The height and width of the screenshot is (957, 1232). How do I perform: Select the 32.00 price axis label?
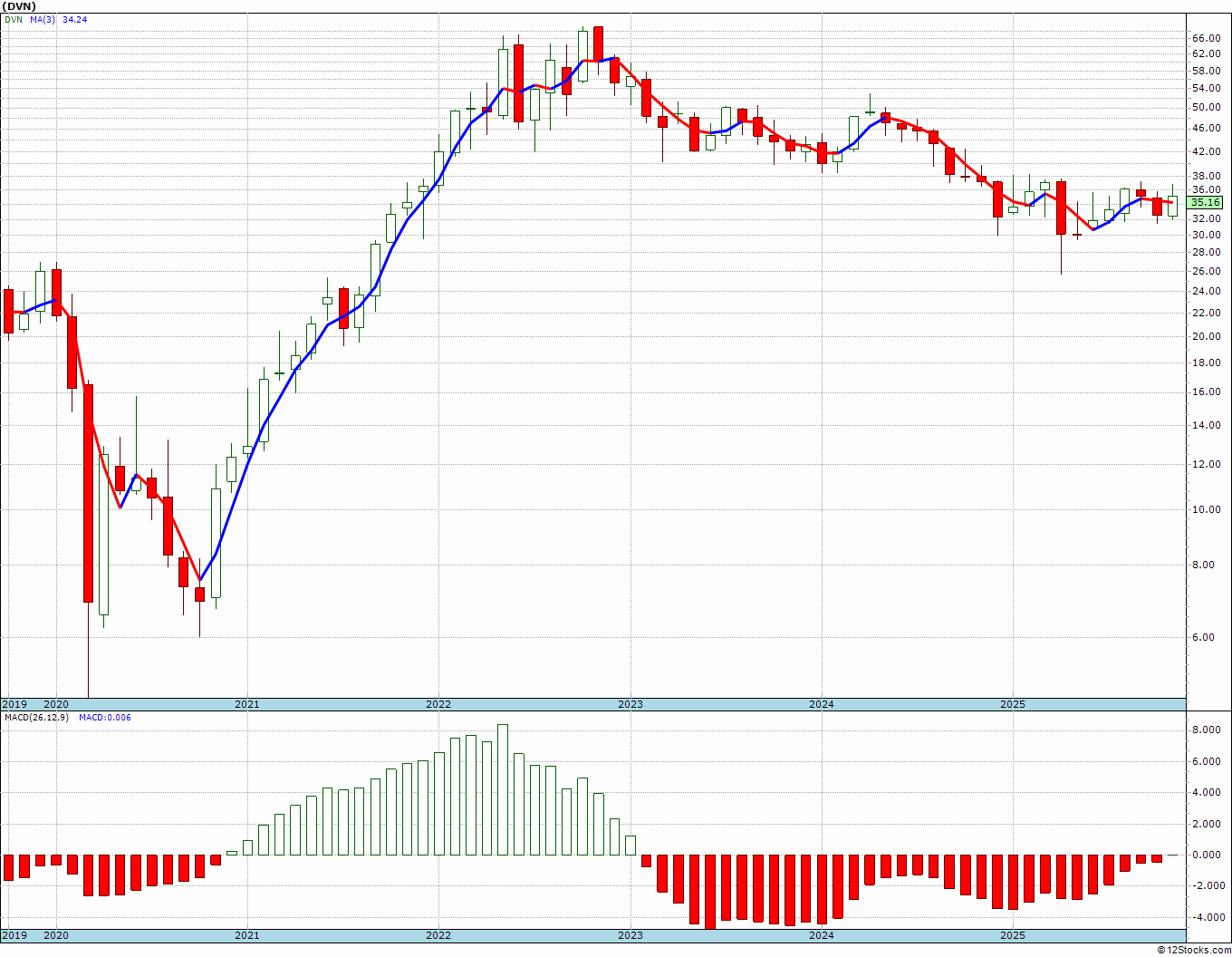1206,218
